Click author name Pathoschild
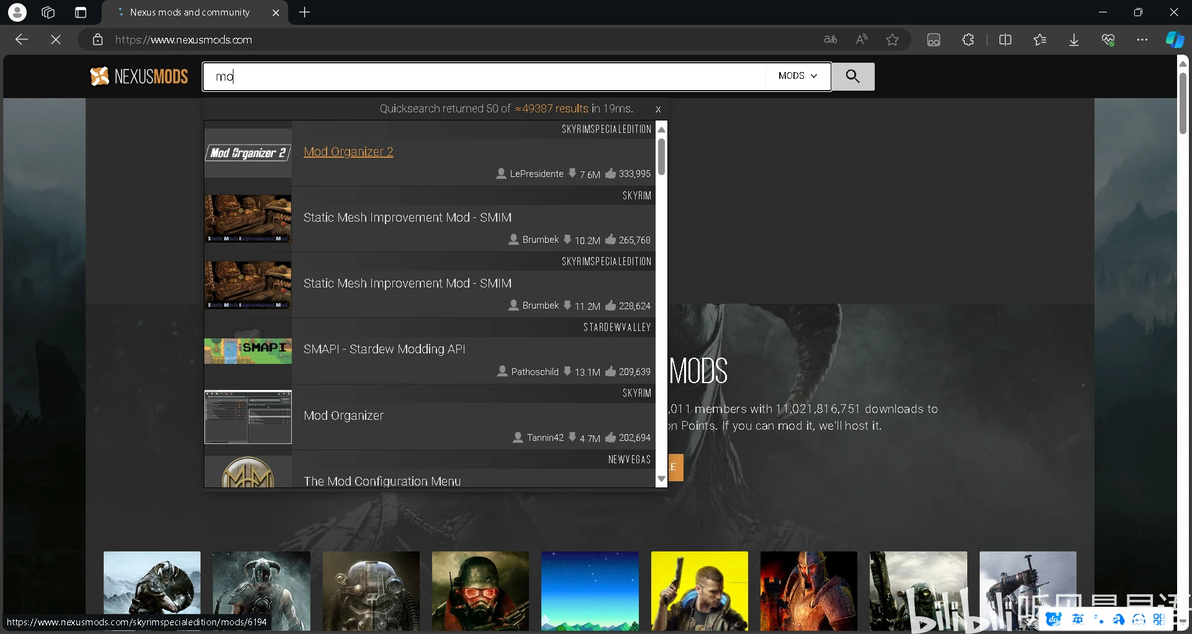This screenshot has height=634, width=1192. [534, 372]
